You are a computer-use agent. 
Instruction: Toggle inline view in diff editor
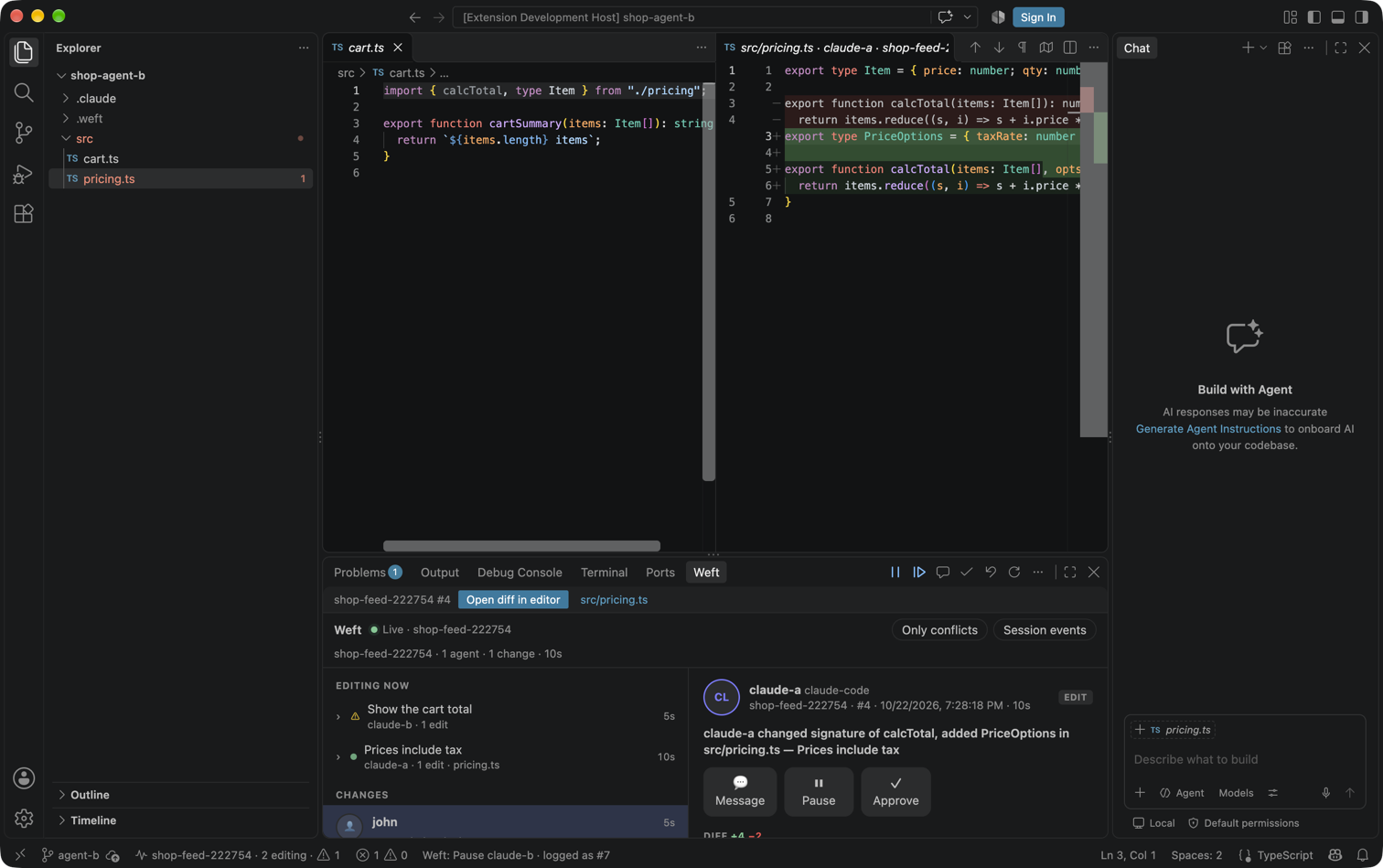1070,48
